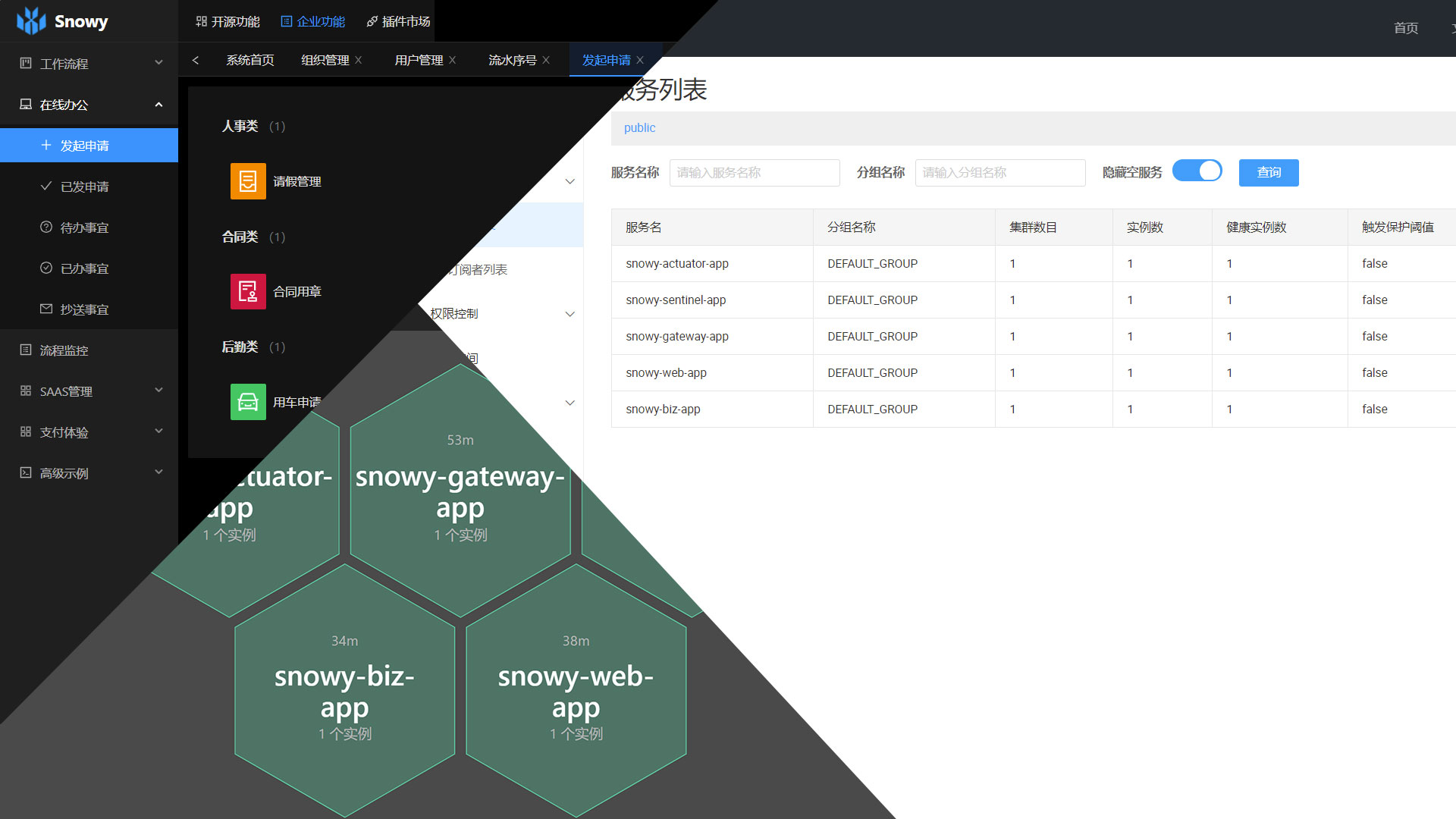Close the 组织管理 tab
The width and height of the screenshot is (1456, 819).
(359, 60)
